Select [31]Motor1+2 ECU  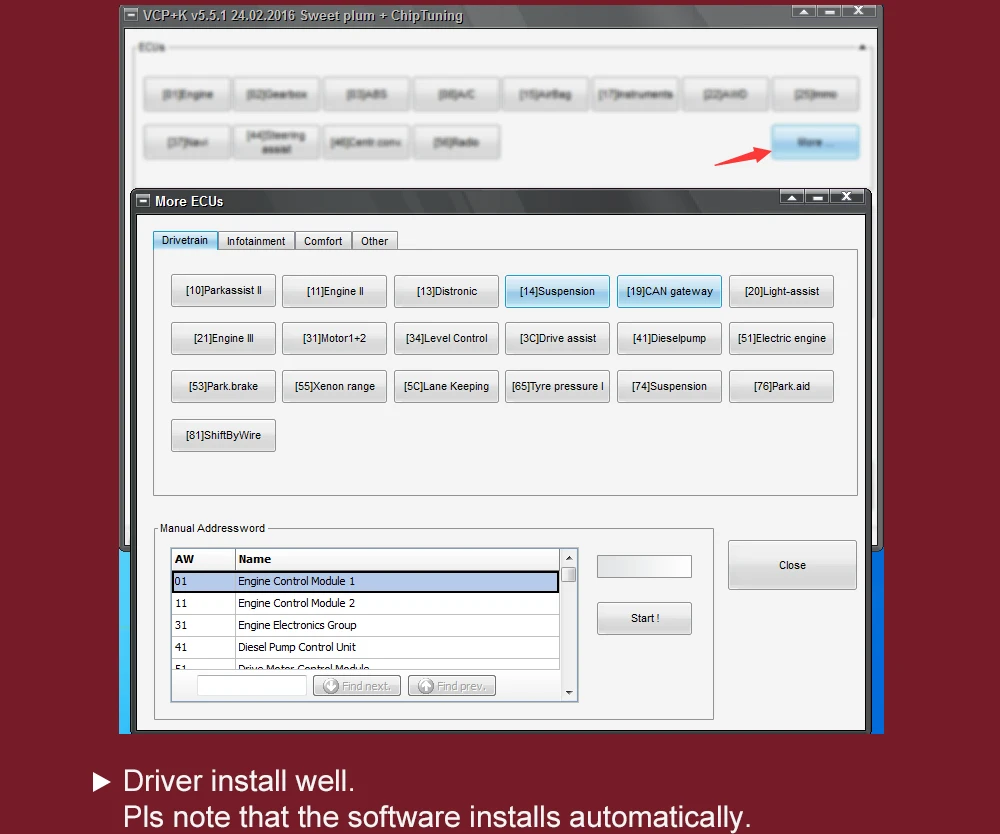click(335, 339)
